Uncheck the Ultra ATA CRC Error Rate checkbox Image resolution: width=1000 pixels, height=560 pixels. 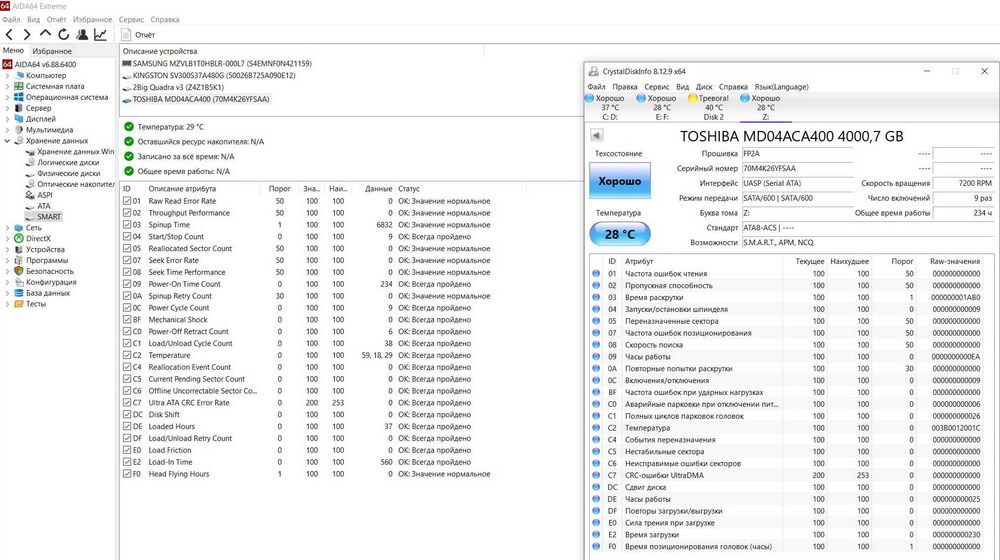pos(127,402)
